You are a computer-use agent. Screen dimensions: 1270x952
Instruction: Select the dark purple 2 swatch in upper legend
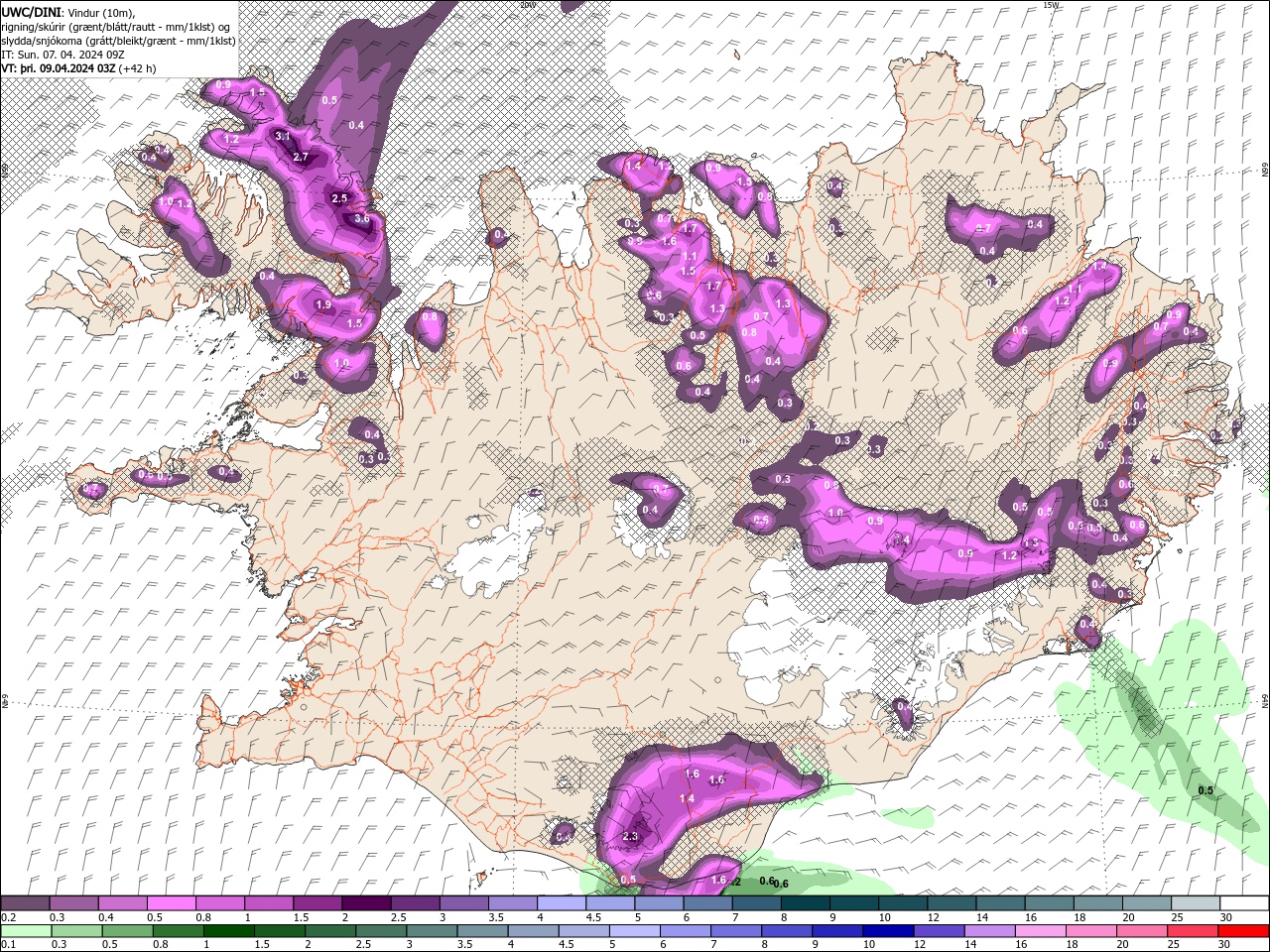pyautogui.click(x=366, y=903)
